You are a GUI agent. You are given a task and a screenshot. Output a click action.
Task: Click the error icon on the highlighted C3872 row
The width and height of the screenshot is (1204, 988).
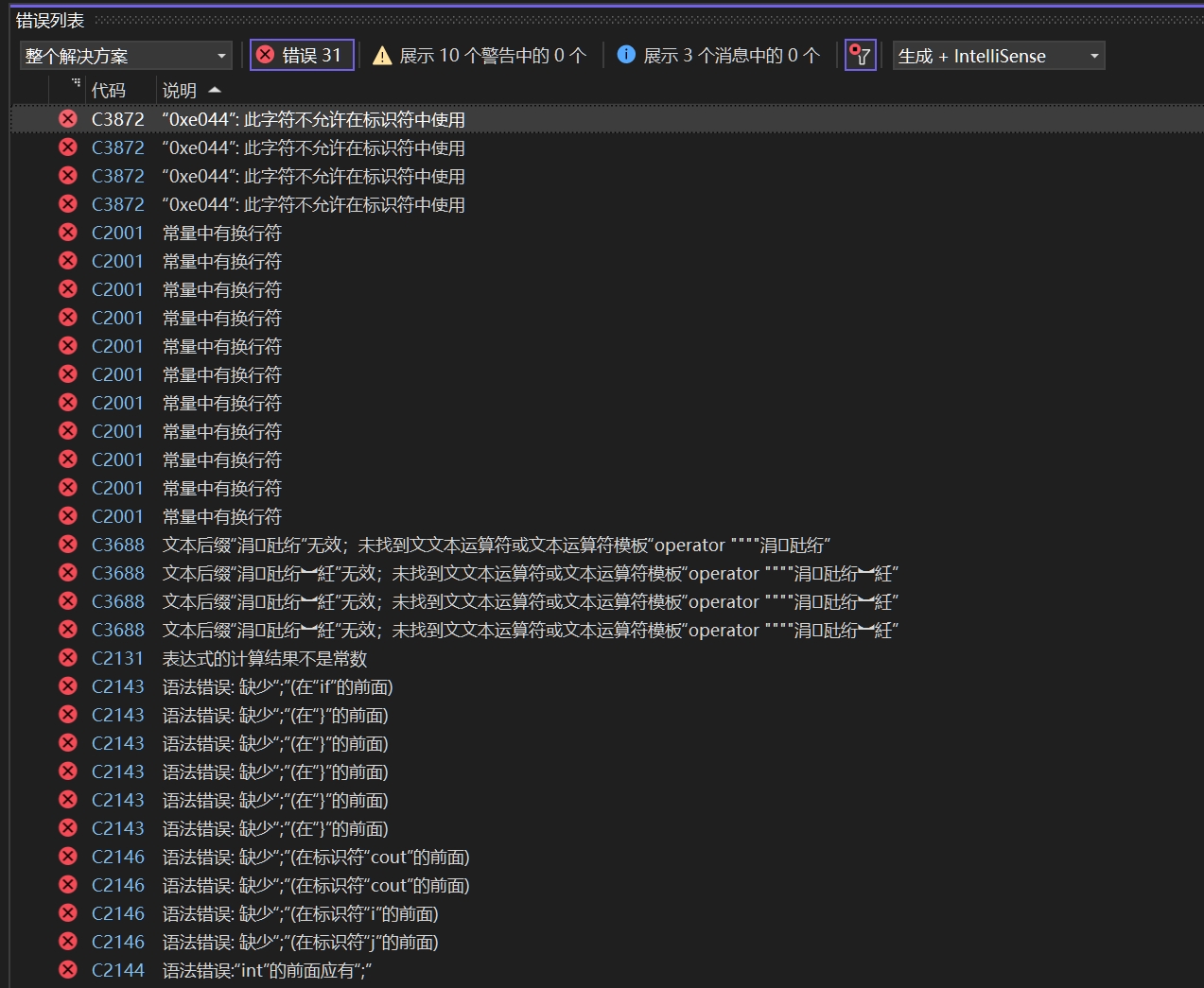coord(68,119)
